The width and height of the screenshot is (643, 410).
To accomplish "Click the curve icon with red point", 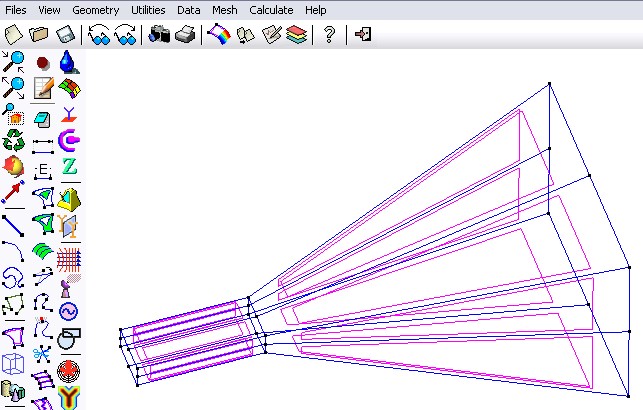I will click(43, 327).
